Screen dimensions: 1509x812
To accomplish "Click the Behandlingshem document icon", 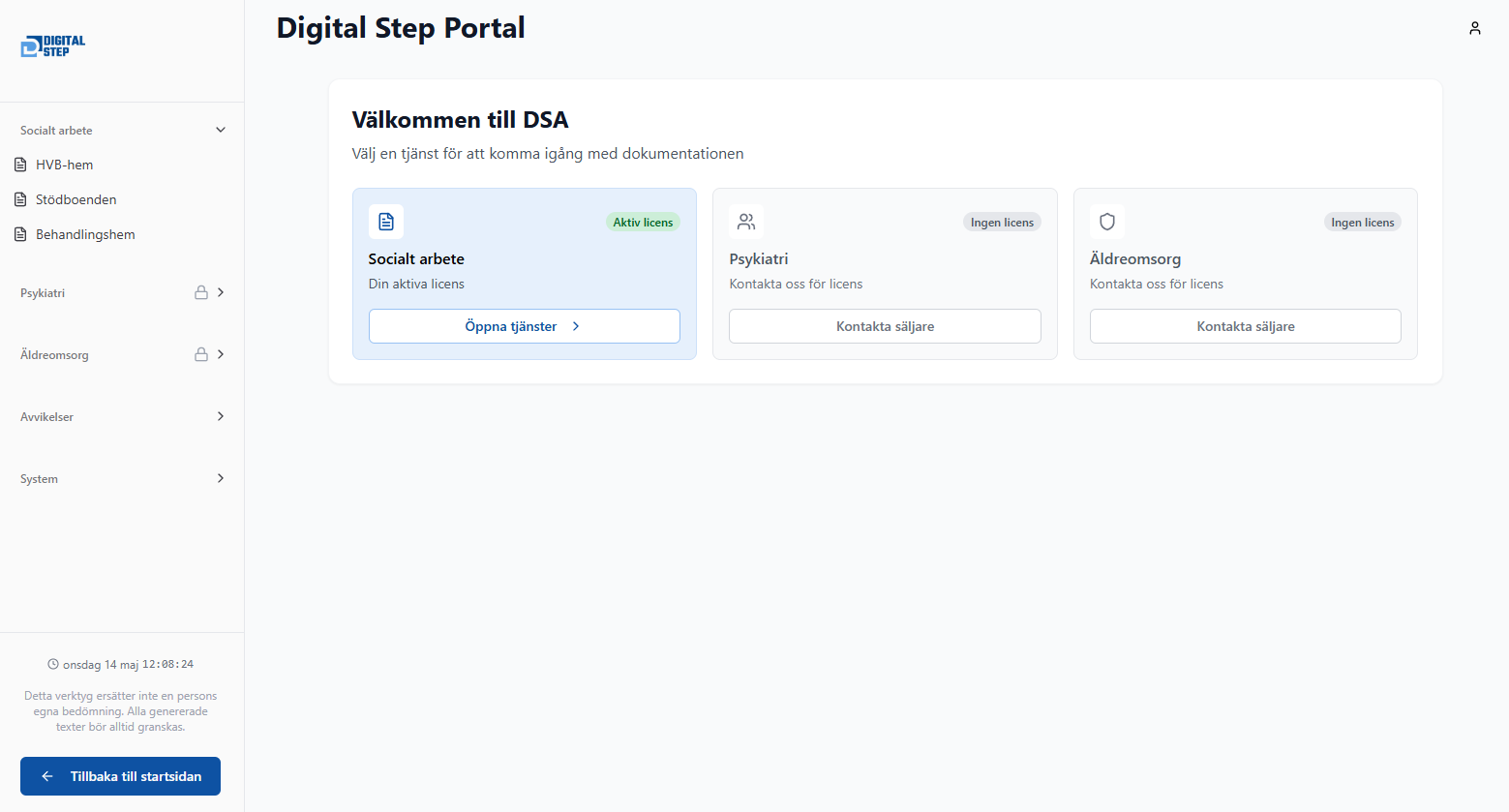I will (x=20, y=234).
